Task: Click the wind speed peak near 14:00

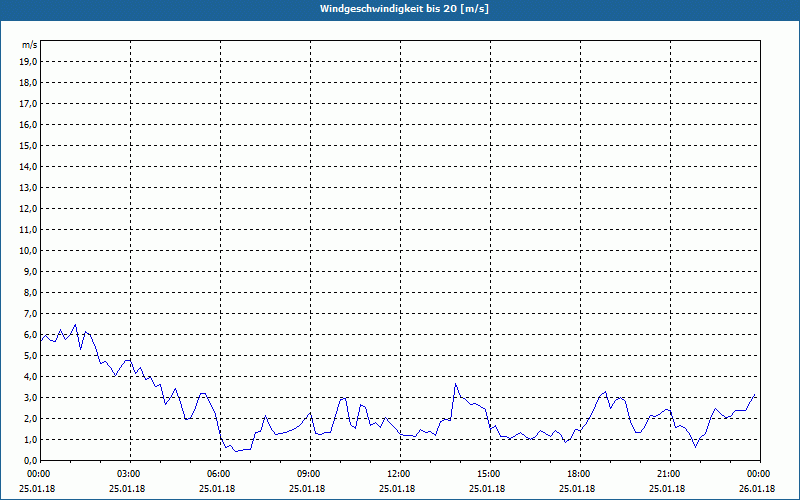Action: click(x=456, y=384)
